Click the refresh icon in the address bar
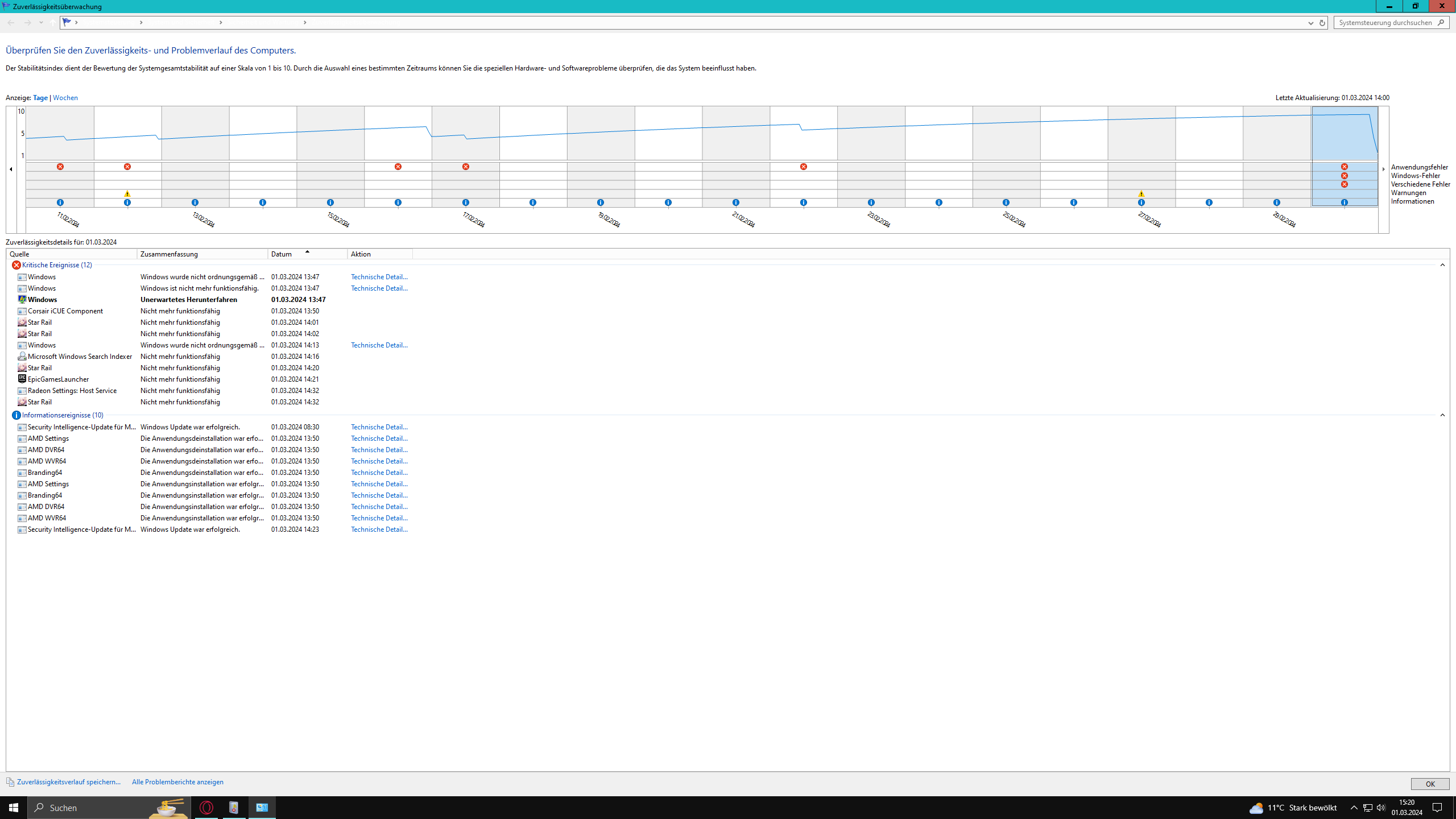This screenshot has height=819, width=1456. point(1322,23)
